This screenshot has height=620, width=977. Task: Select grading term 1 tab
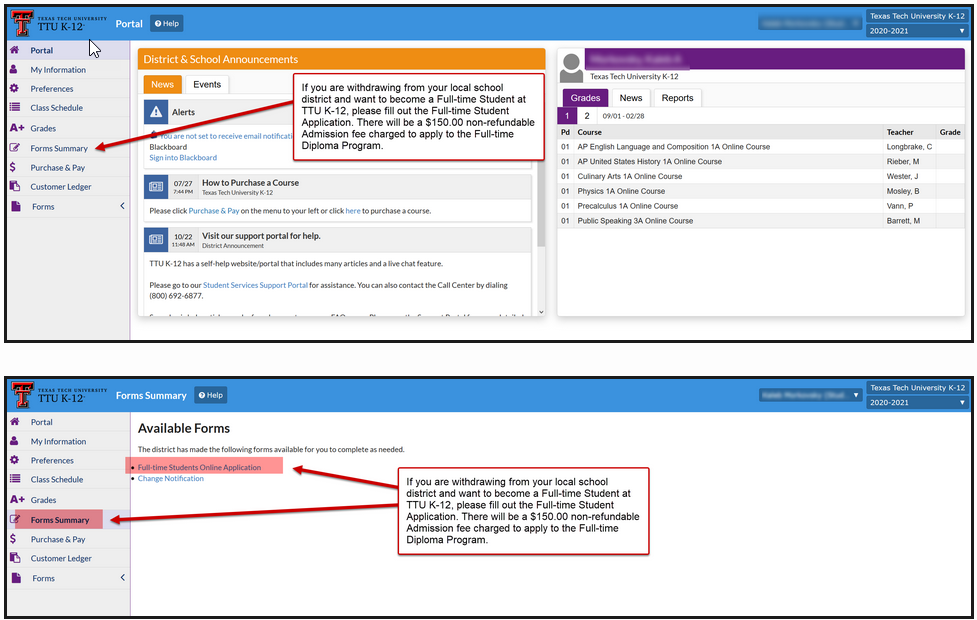pos(567,116)
